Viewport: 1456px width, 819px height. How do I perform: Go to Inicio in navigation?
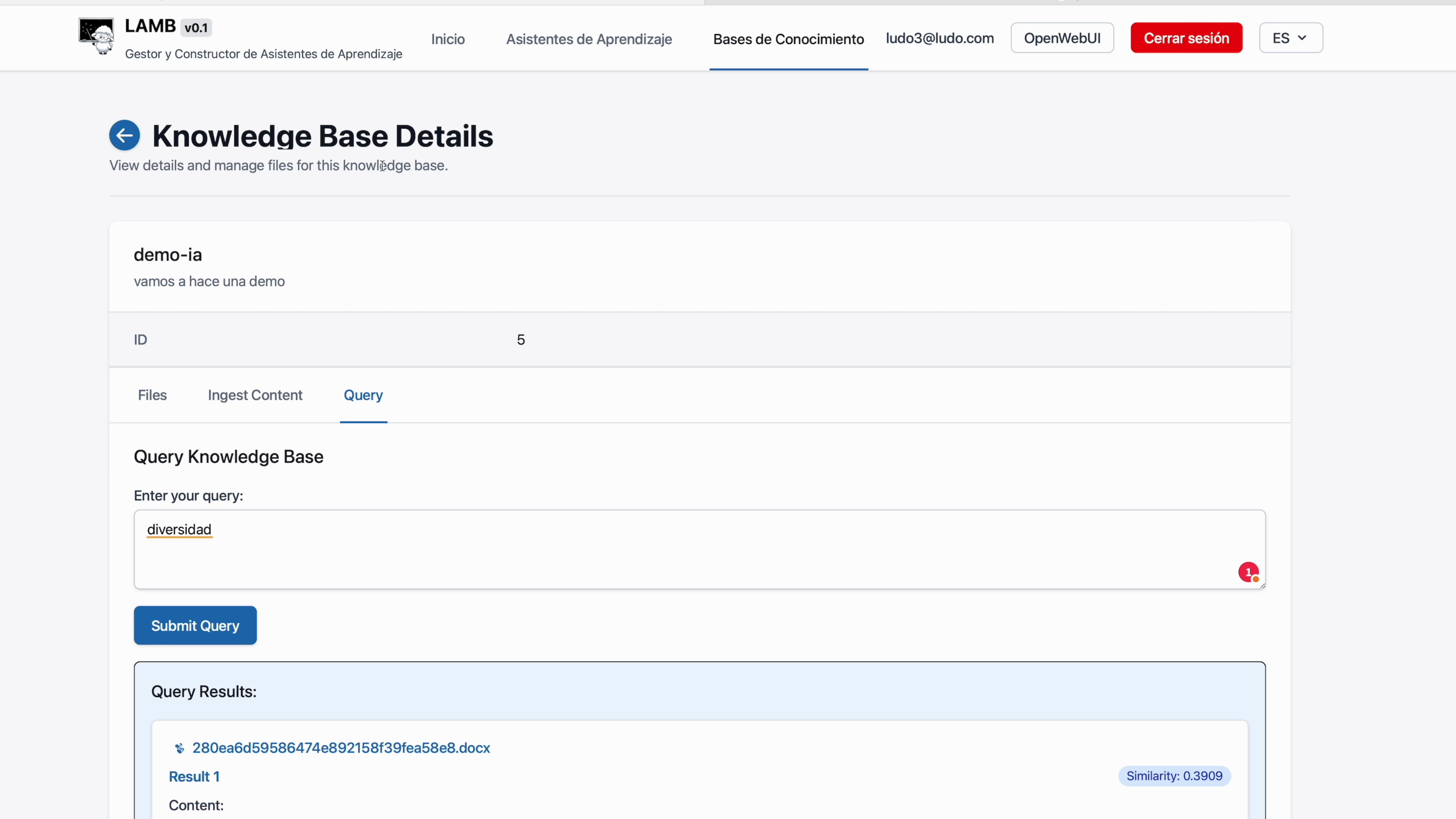pos(448,39)
